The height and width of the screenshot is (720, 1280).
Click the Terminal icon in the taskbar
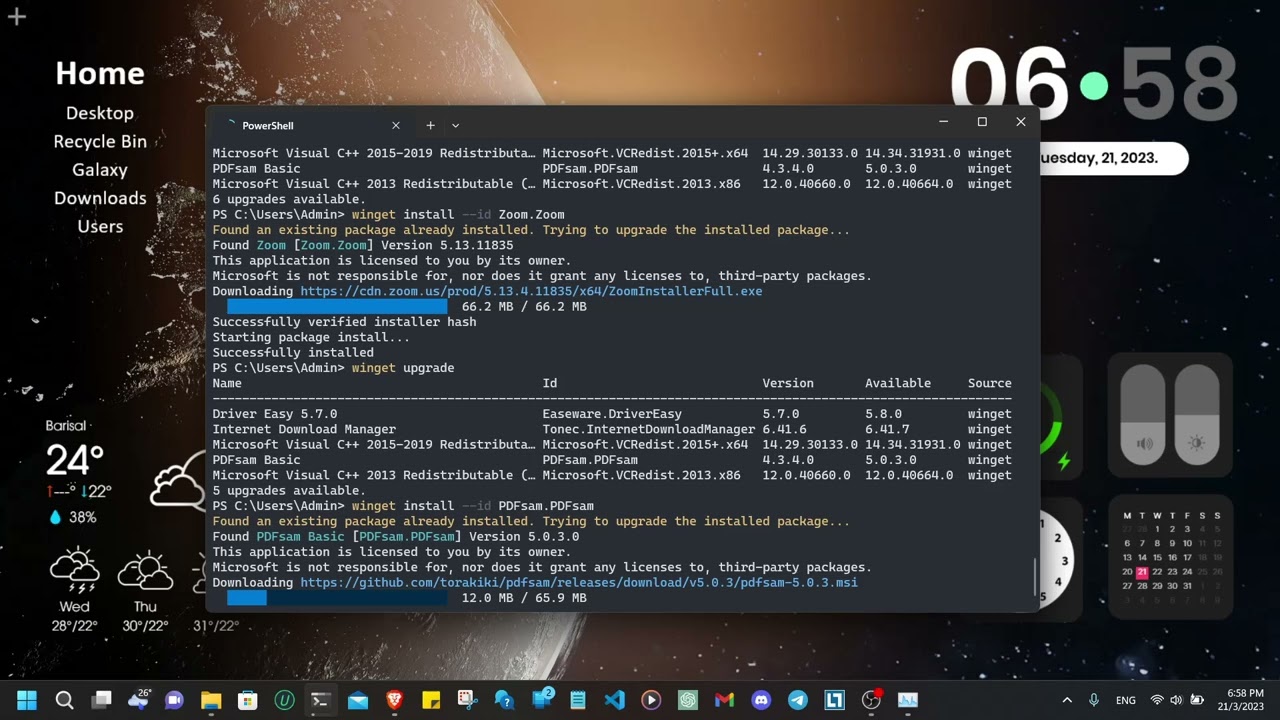point(321,700)
